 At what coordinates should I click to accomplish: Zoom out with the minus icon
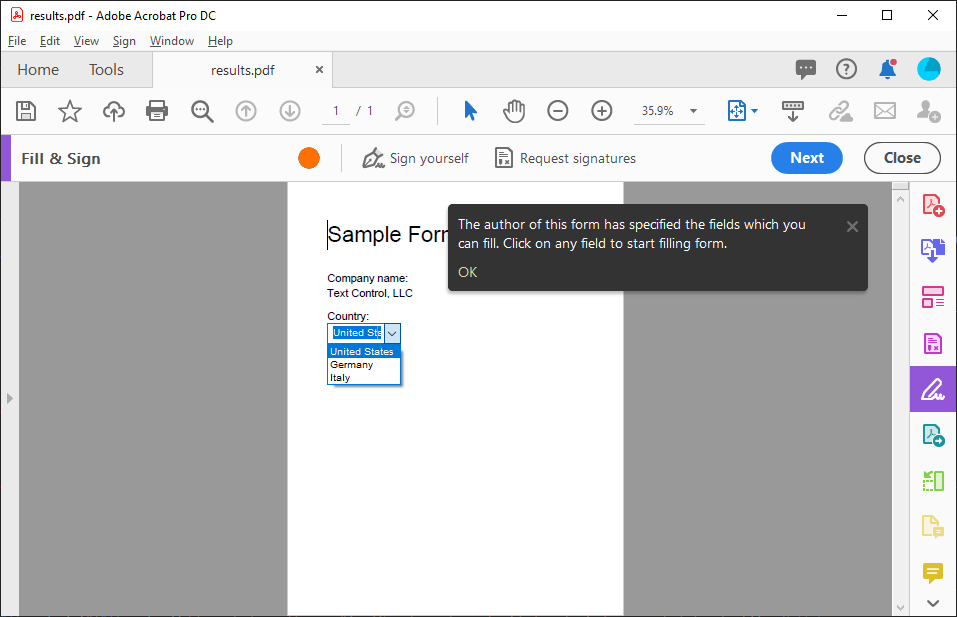(x=557, y=111)
